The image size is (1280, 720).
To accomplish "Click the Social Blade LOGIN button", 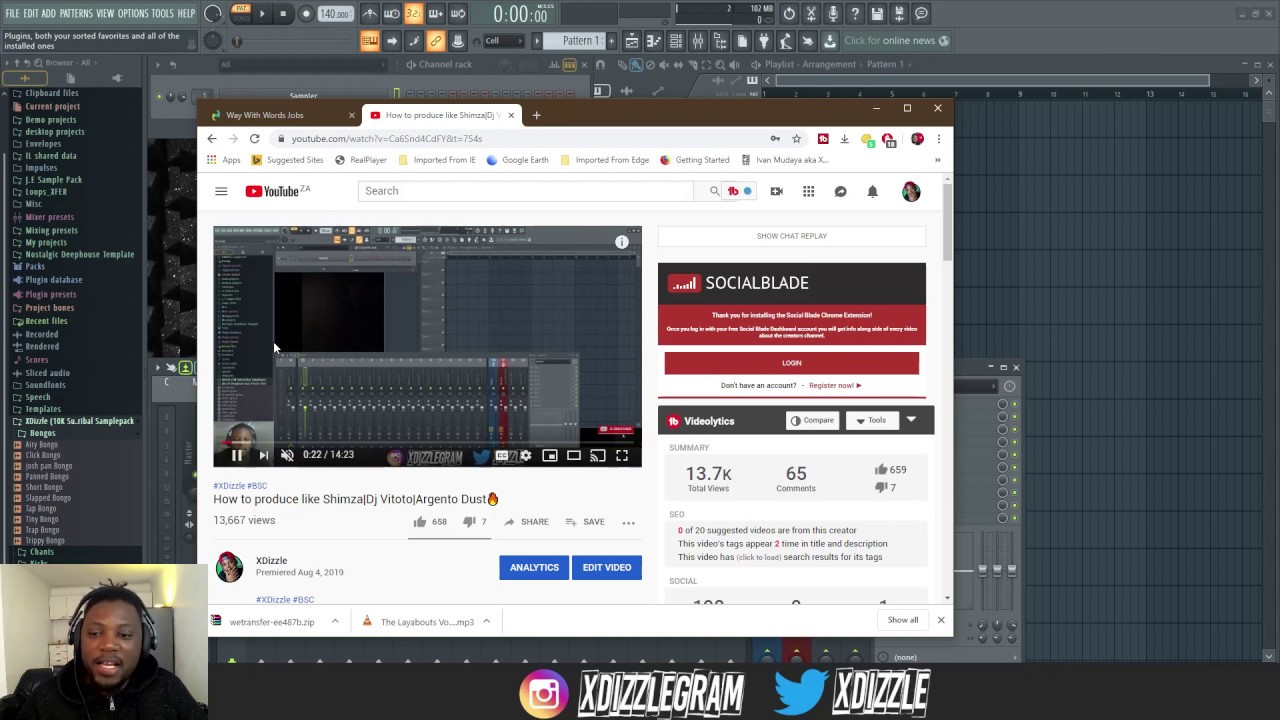I will (x=792, y=363).
